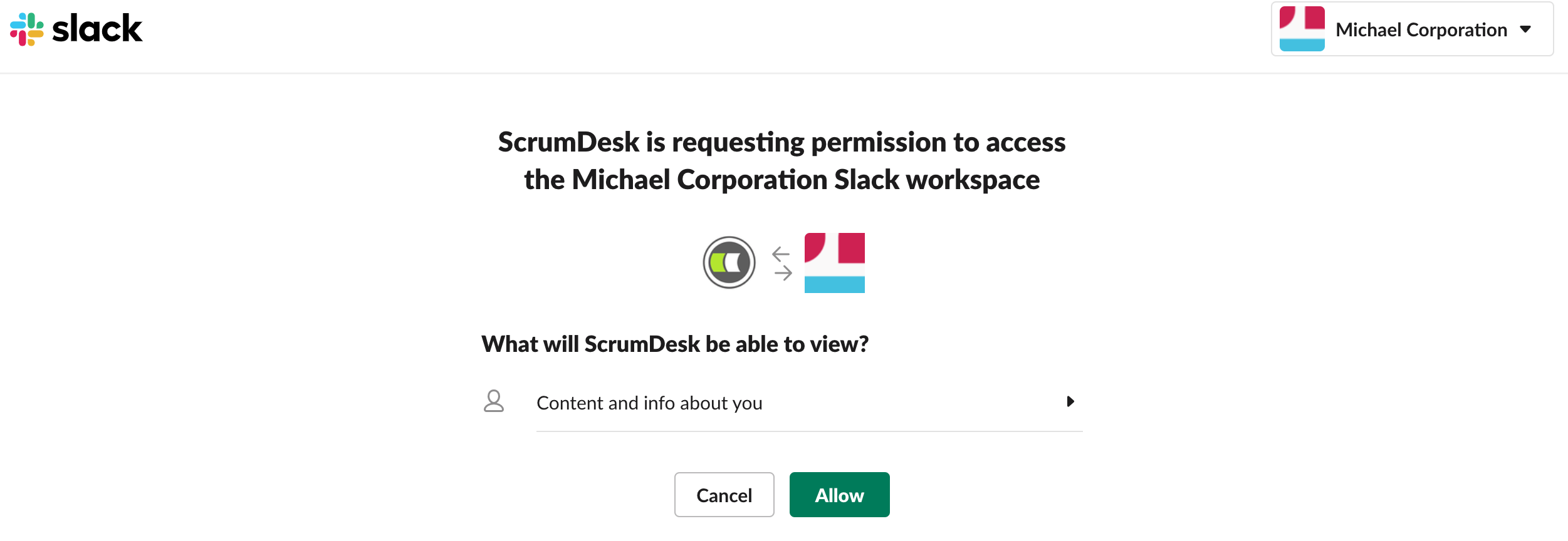Click the large centered Michael Corporation logo
The height and width of the screenshot is (541, 1568).
point(834,263)
